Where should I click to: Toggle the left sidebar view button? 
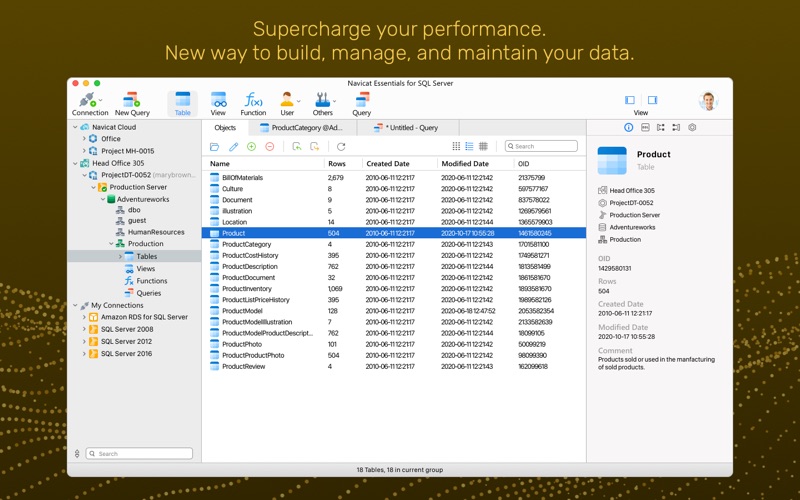point(630,100)
